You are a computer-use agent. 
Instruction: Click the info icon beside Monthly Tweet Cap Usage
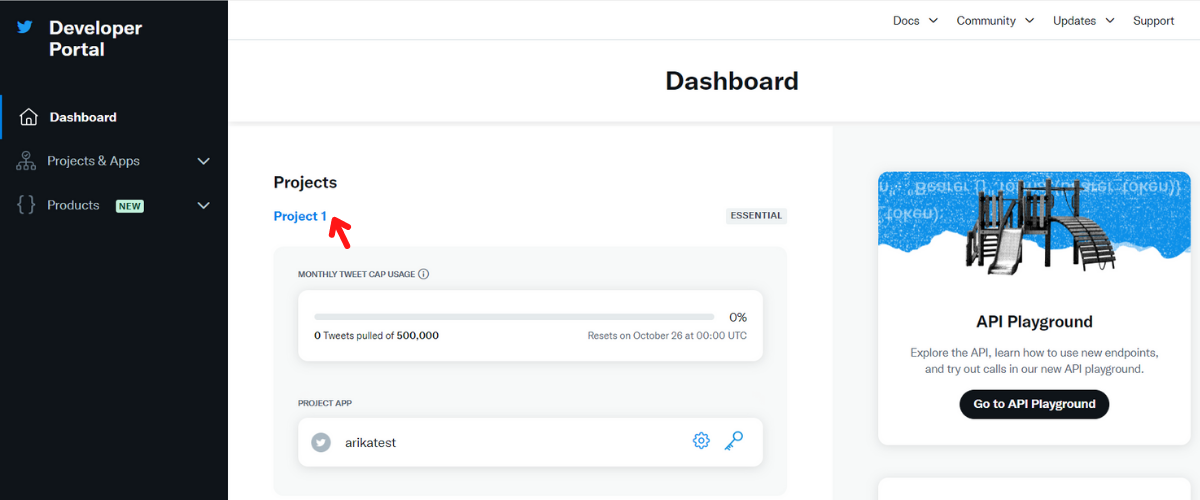[423, 274]
